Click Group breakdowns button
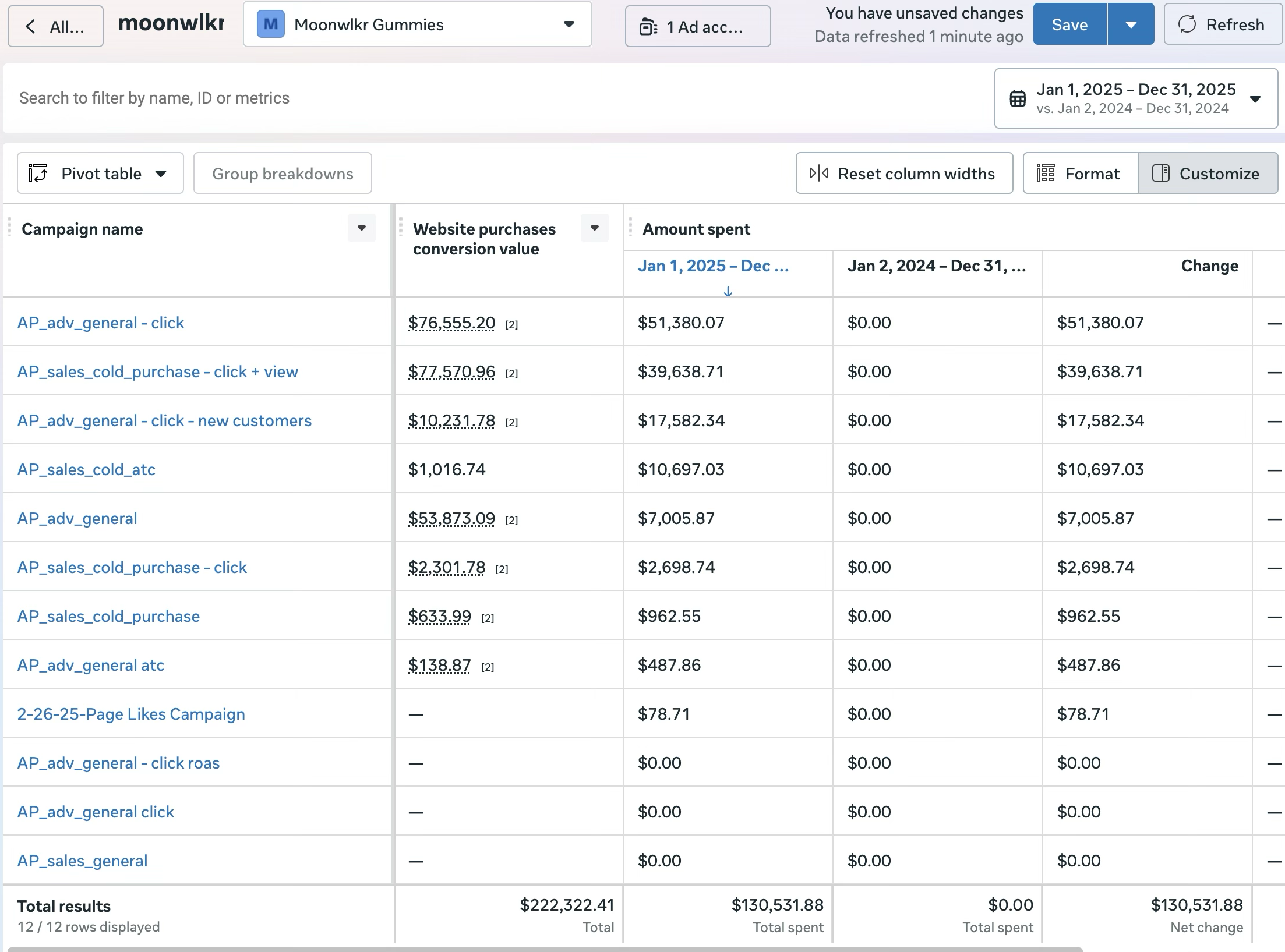Image resolution: width=1285 pixels, height=952 pixels. [283, 174]
